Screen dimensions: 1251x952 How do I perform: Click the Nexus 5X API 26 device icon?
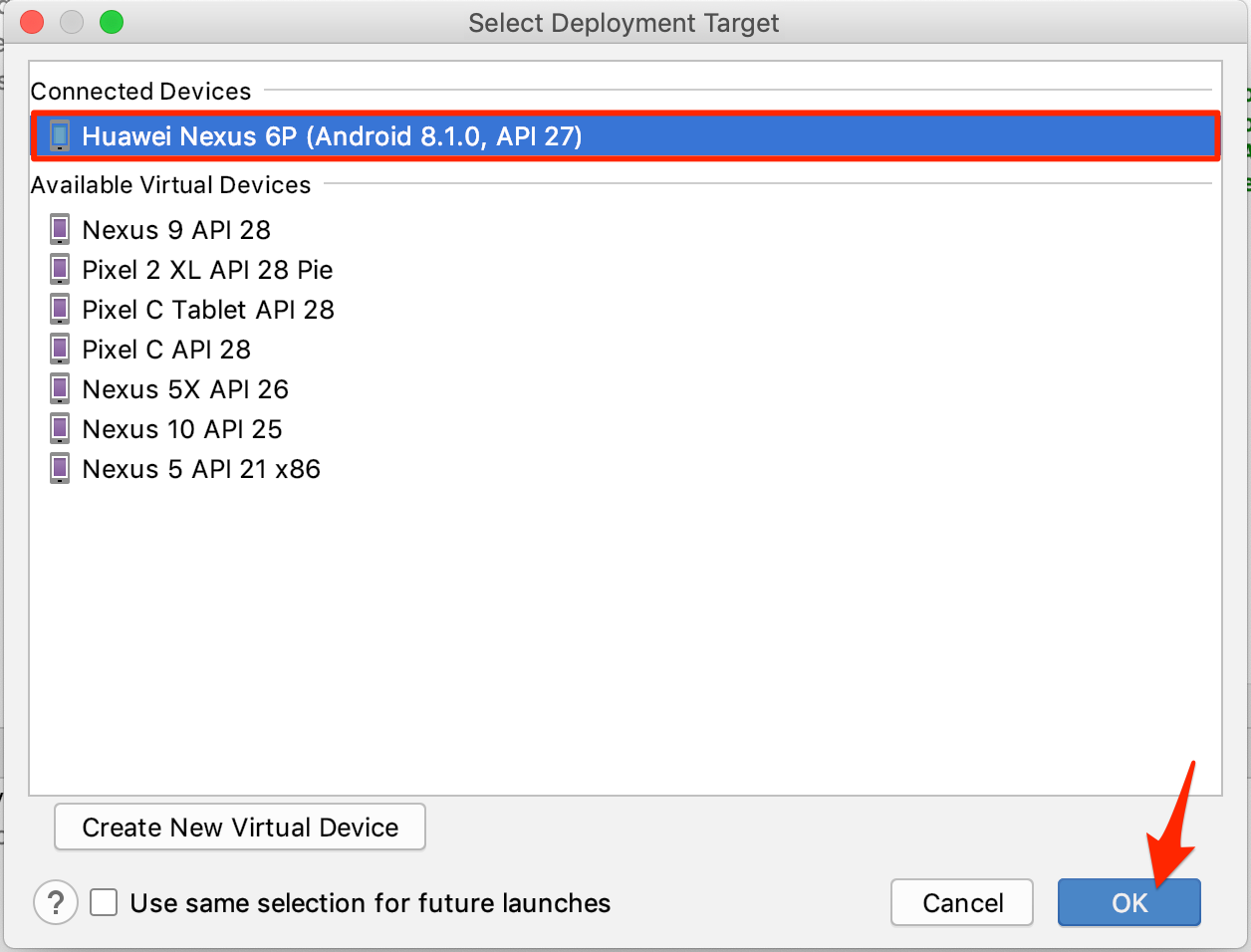[x=60, y=389]
